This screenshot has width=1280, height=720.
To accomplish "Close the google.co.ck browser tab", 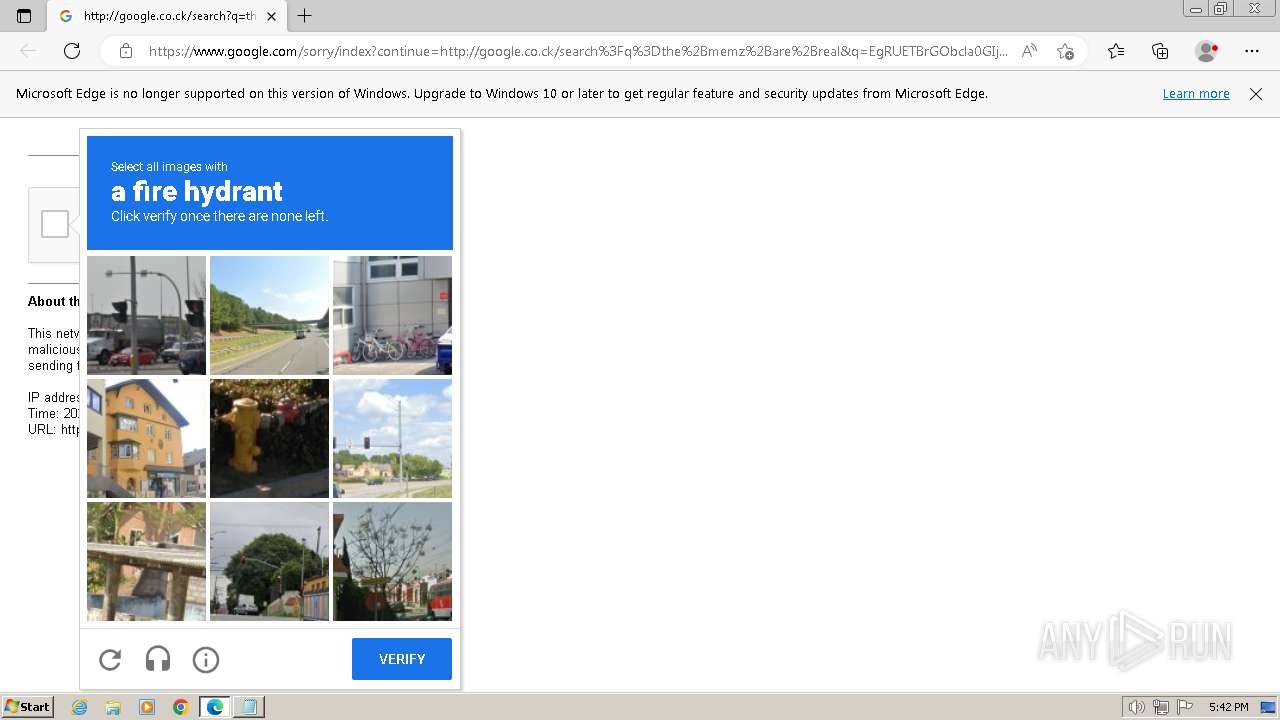I will 271,16.
